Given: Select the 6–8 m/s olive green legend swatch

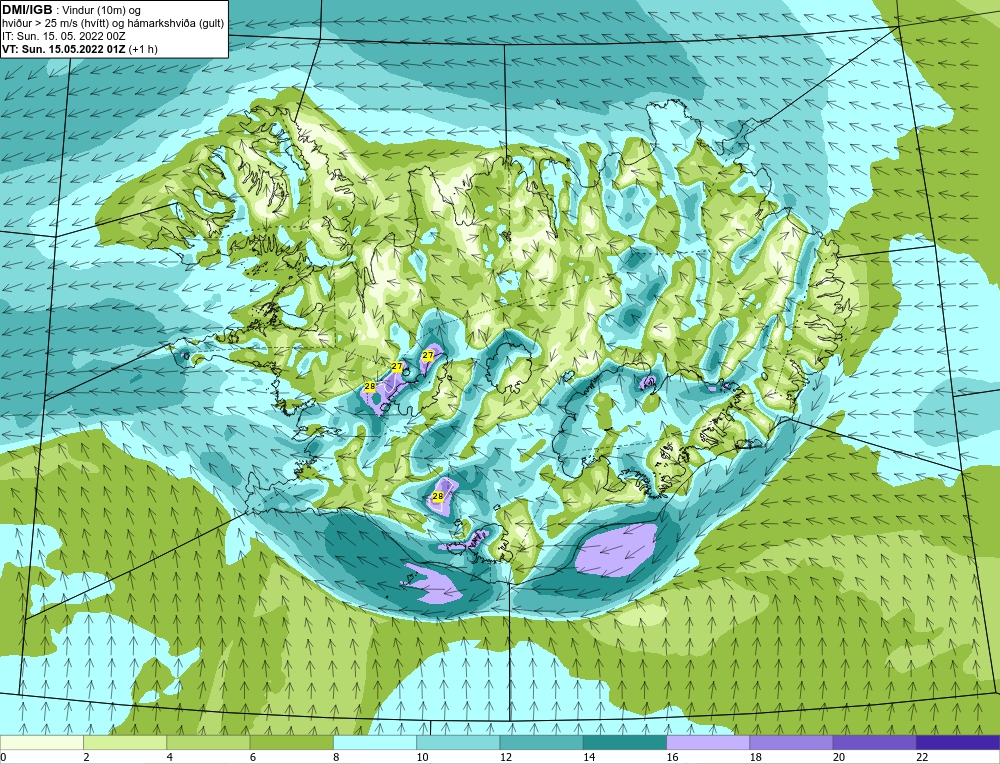Looking at the screenshot, I should click(291, 742).
